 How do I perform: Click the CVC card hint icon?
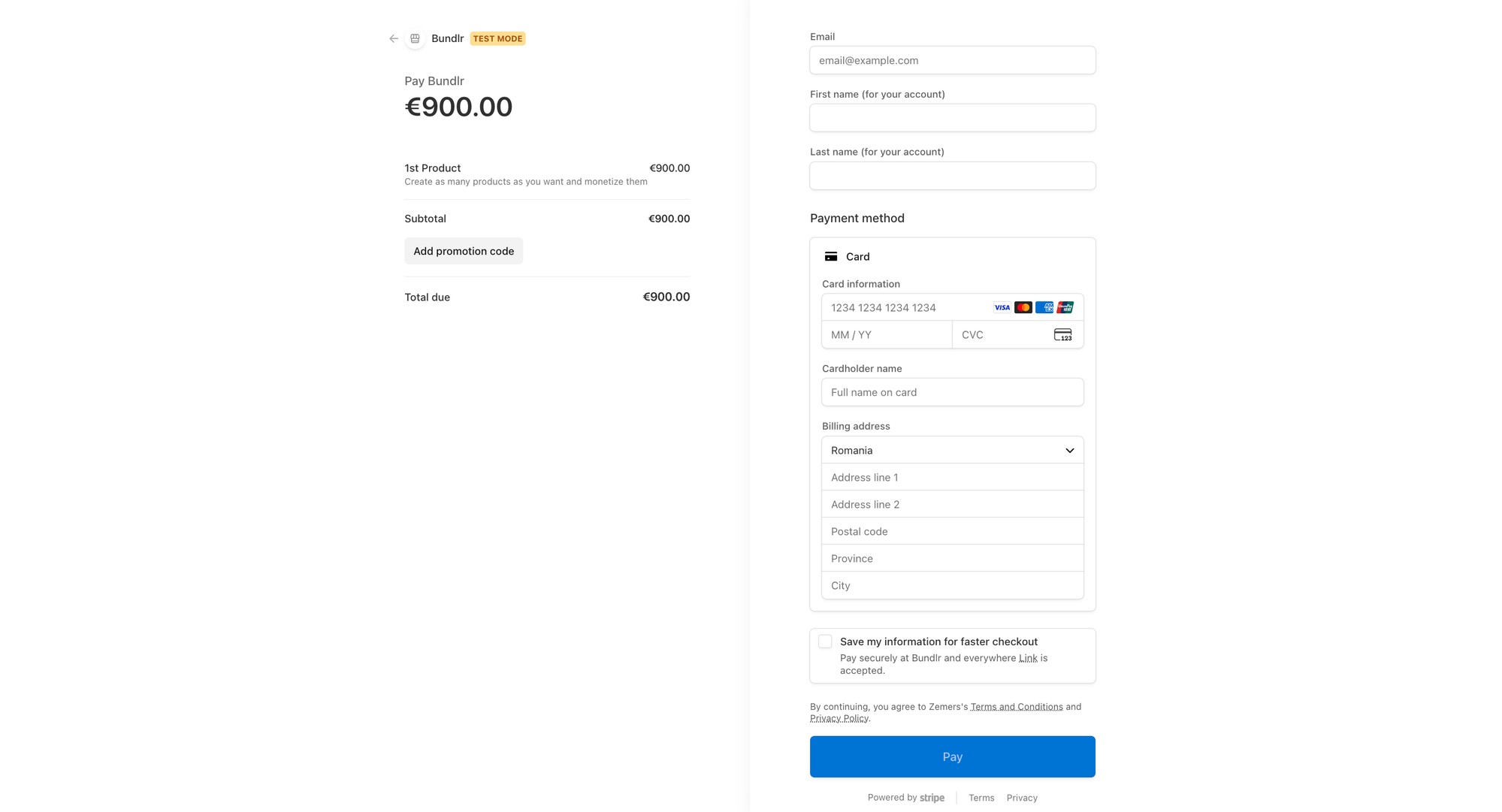pos(1062,335)
